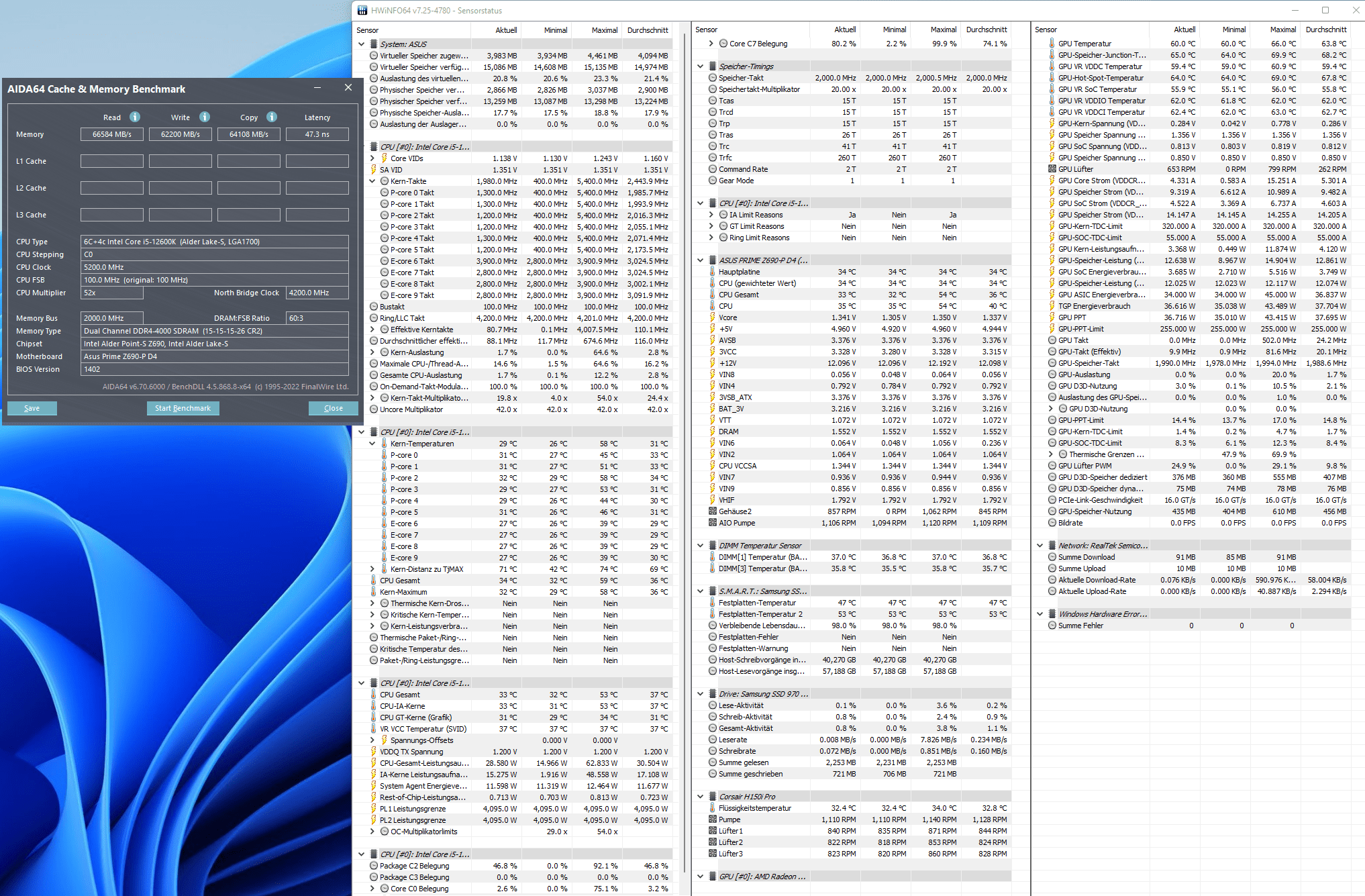Click the Memory Read value field
Image resolution: width=1365 pixels, height=896 pixels.
click(x=112, y=134)
